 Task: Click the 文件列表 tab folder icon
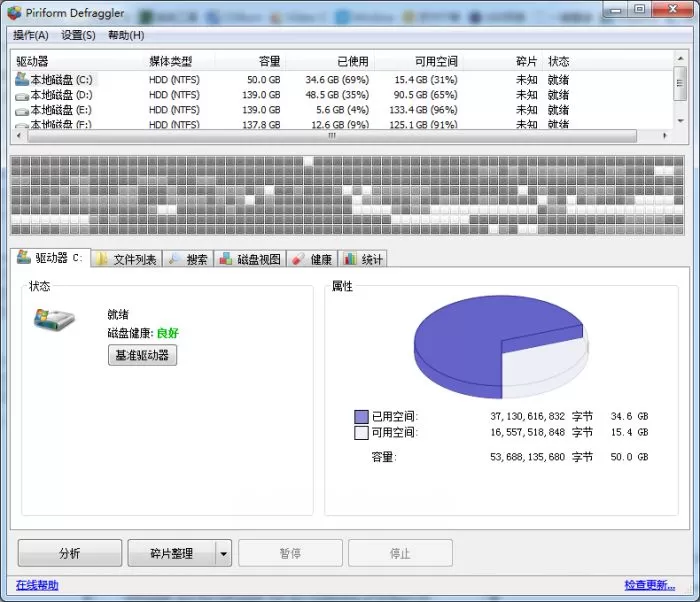(x=102, y=259)
